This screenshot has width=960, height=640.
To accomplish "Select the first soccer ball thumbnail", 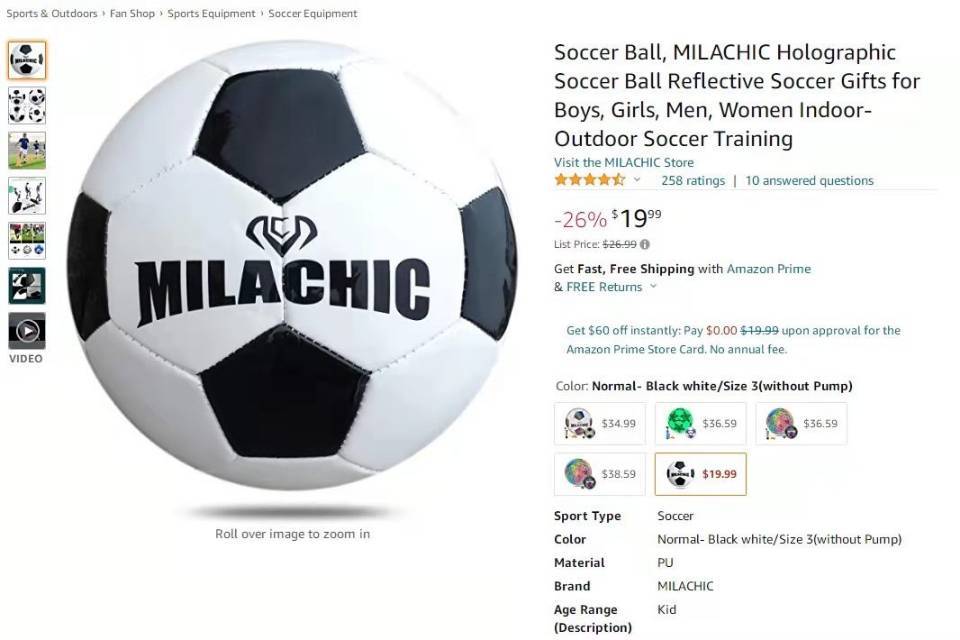I will point(26,60).
